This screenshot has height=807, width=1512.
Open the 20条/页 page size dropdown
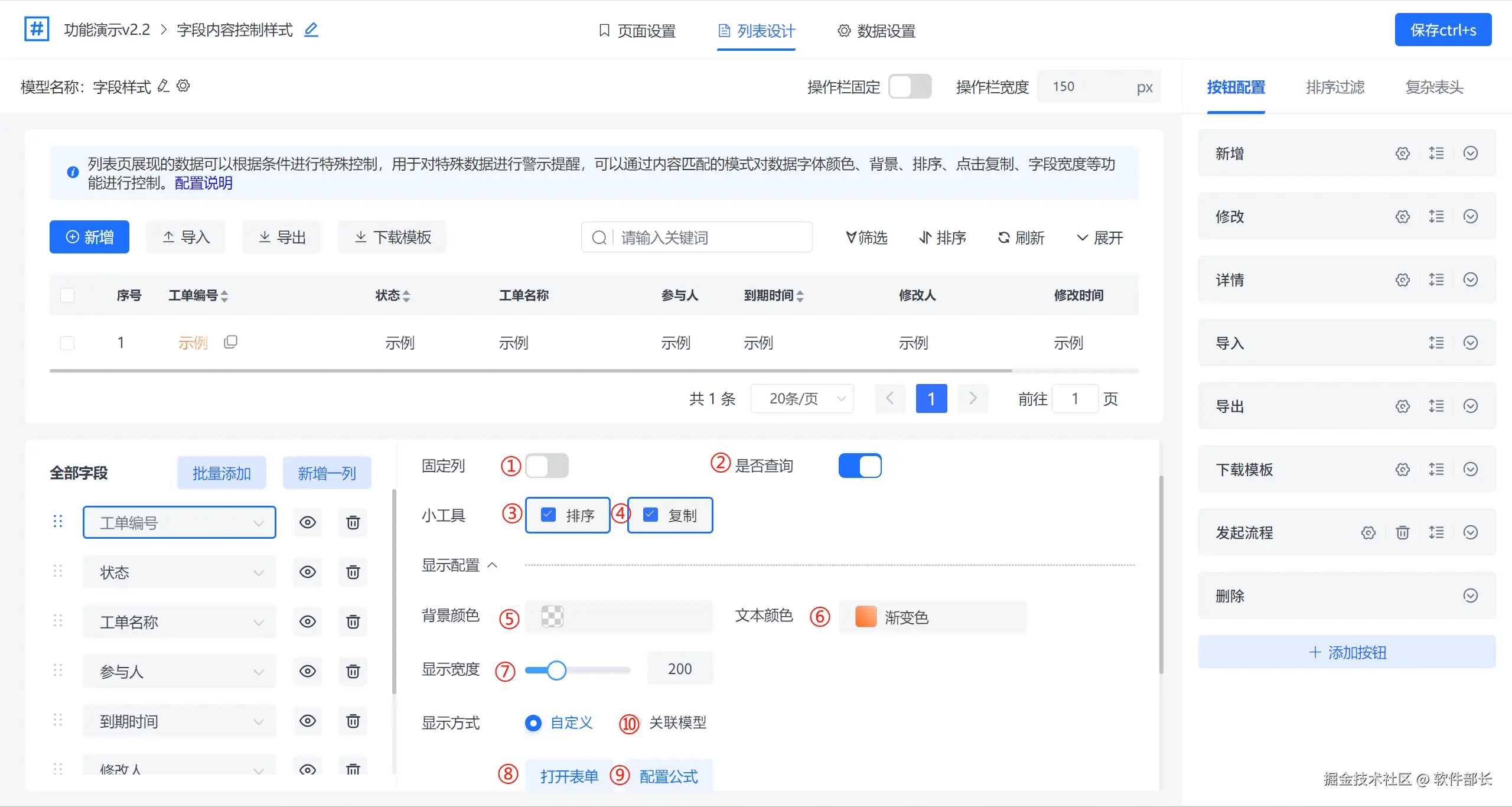coord(801,399)
